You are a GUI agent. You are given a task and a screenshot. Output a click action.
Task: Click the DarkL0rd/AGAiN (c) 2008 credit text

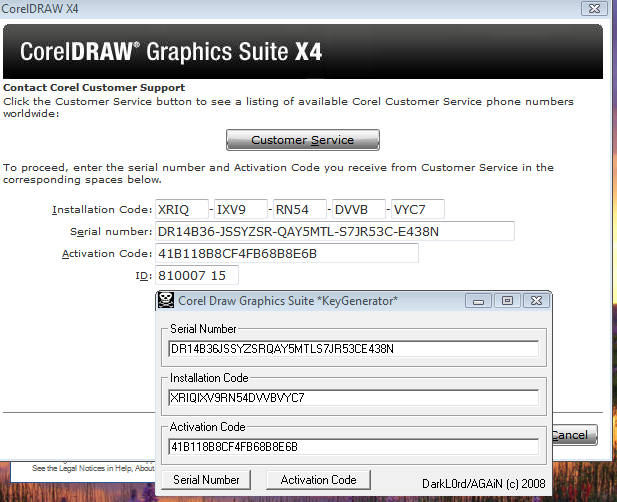484,484
